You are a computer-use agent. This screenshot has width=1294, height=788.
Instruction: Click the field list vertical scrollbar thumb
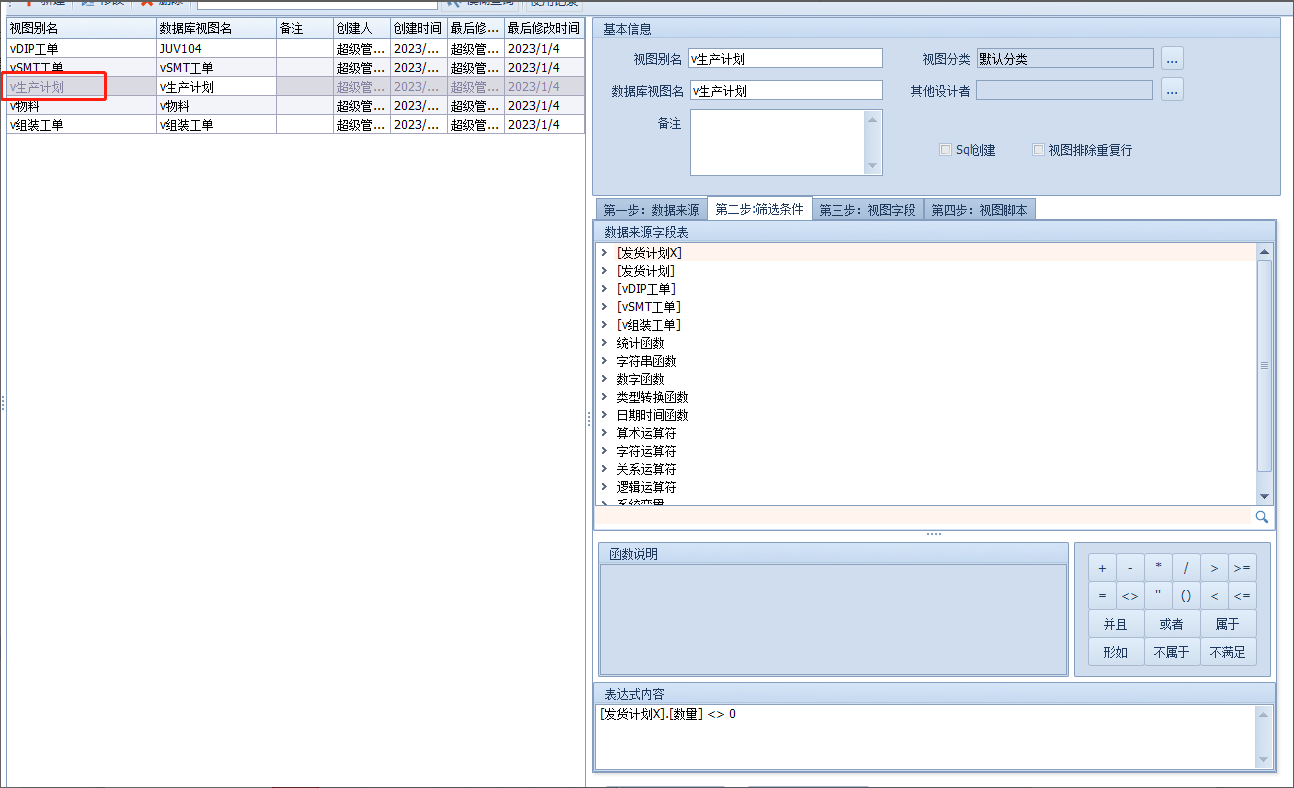[x=1264, y=366]
